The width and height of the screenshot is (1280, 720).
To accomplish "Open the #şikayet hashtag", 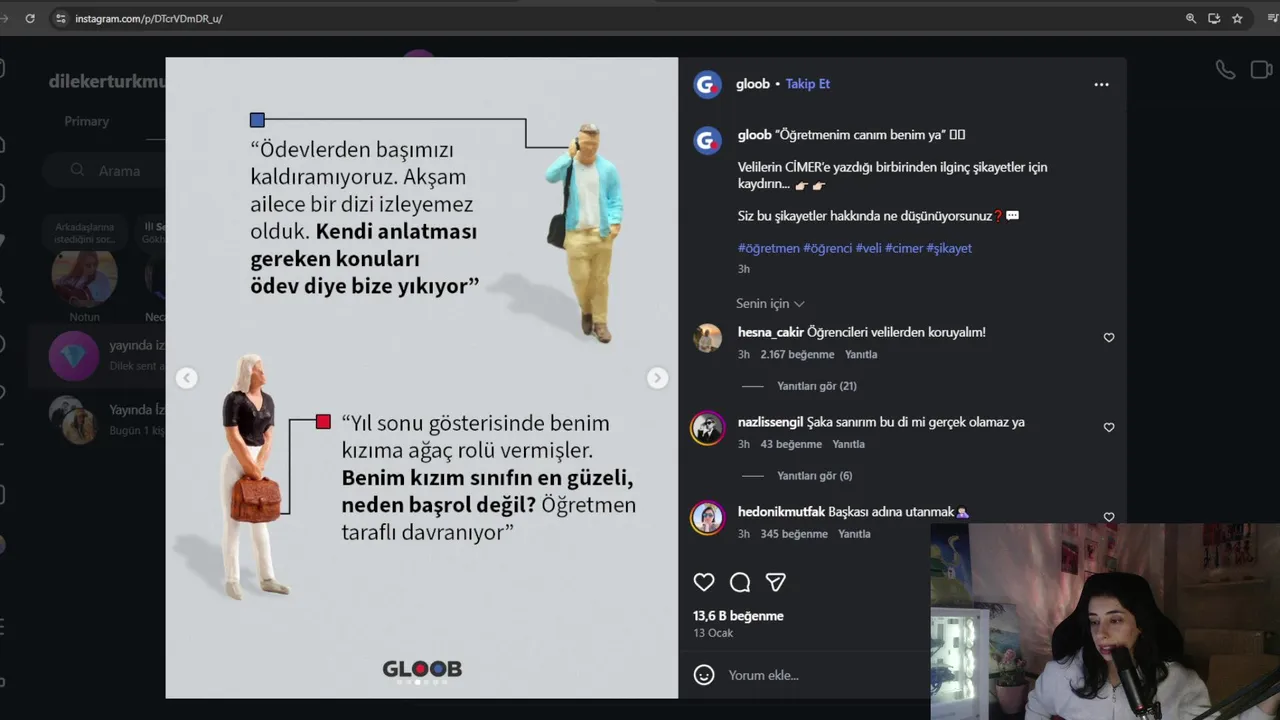I will coord(949,248).
